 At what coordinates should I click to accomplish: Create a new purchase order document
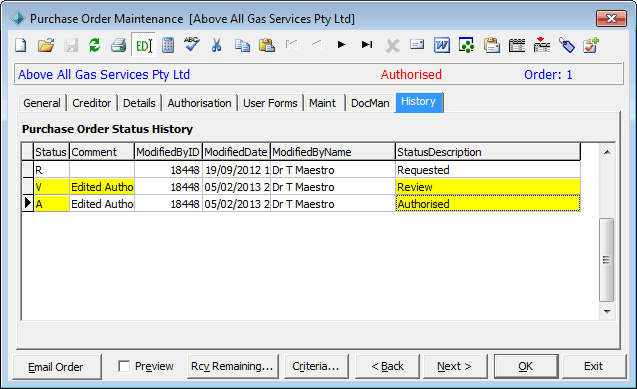tap(21, 45)
